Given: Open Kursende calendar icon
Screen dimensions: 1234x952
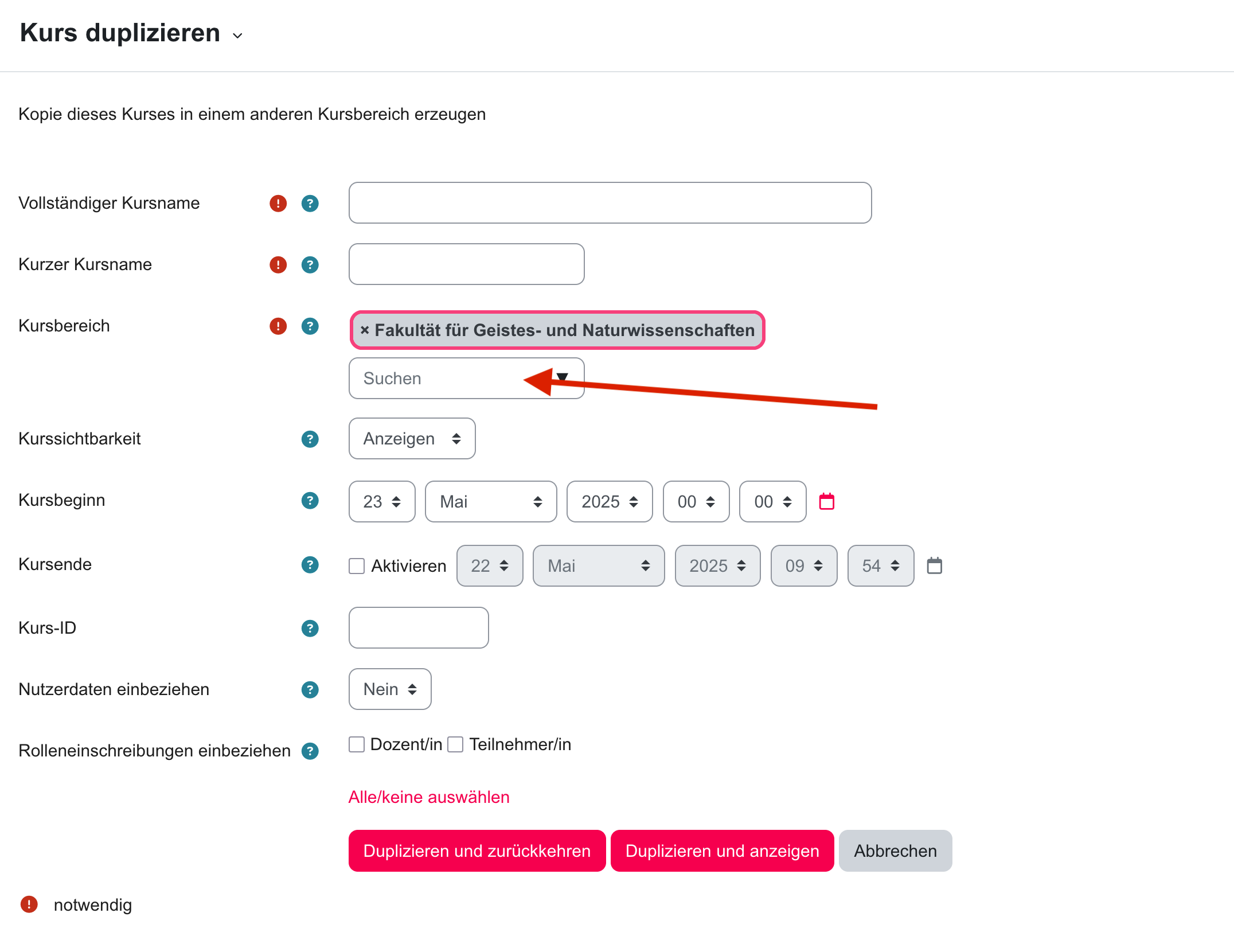Looking at the screenshot, I should pos(934,565).
